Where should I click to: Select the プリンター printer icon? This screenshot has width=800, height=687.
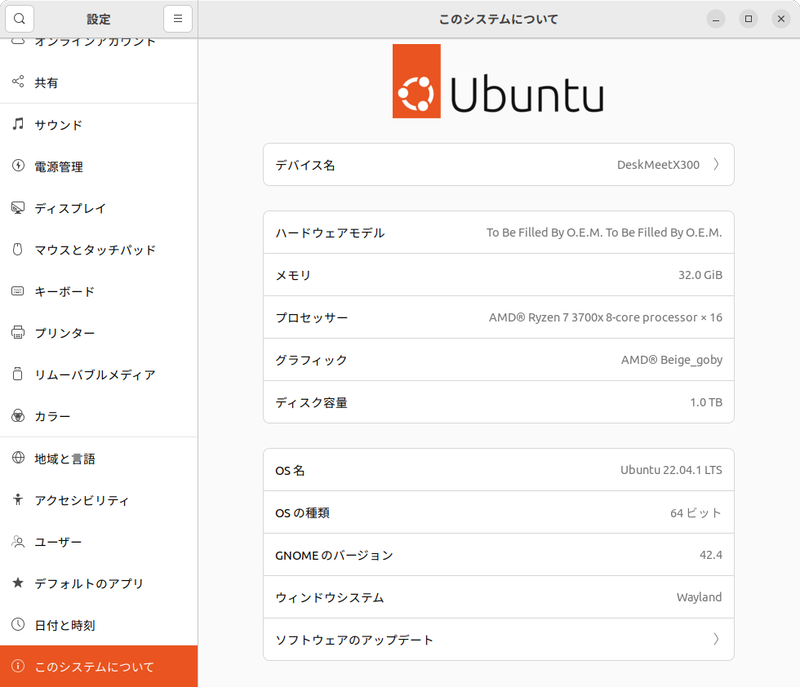coord(18,333)
